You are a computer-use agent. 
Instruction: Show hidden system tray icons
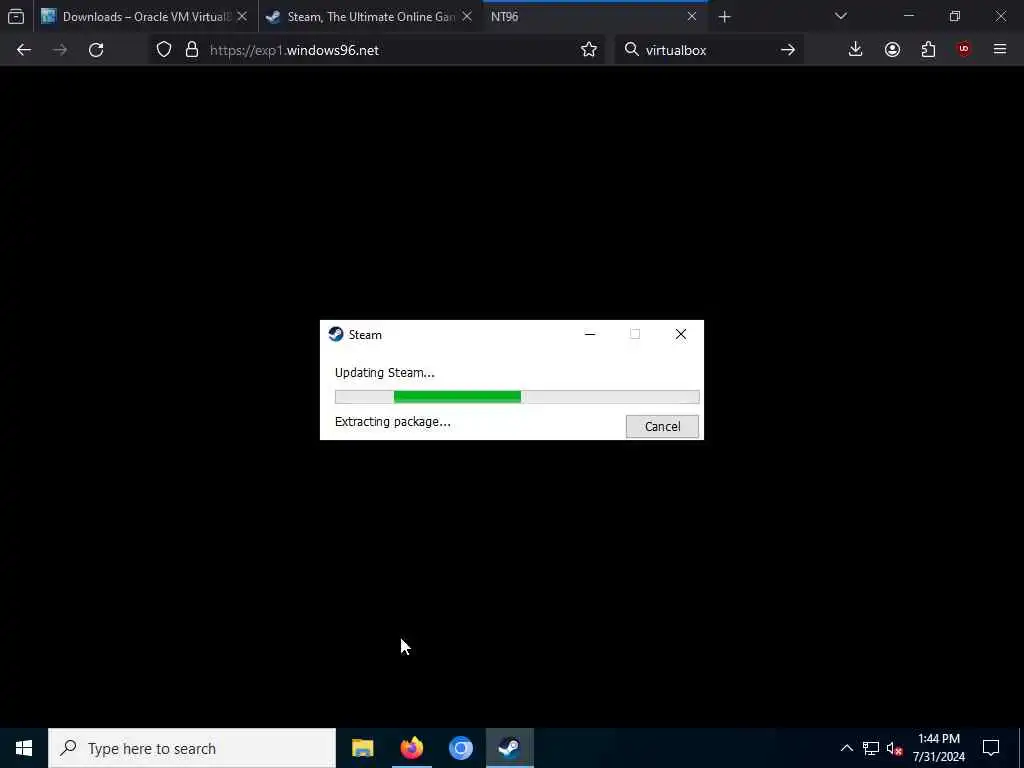coord(846,748)
